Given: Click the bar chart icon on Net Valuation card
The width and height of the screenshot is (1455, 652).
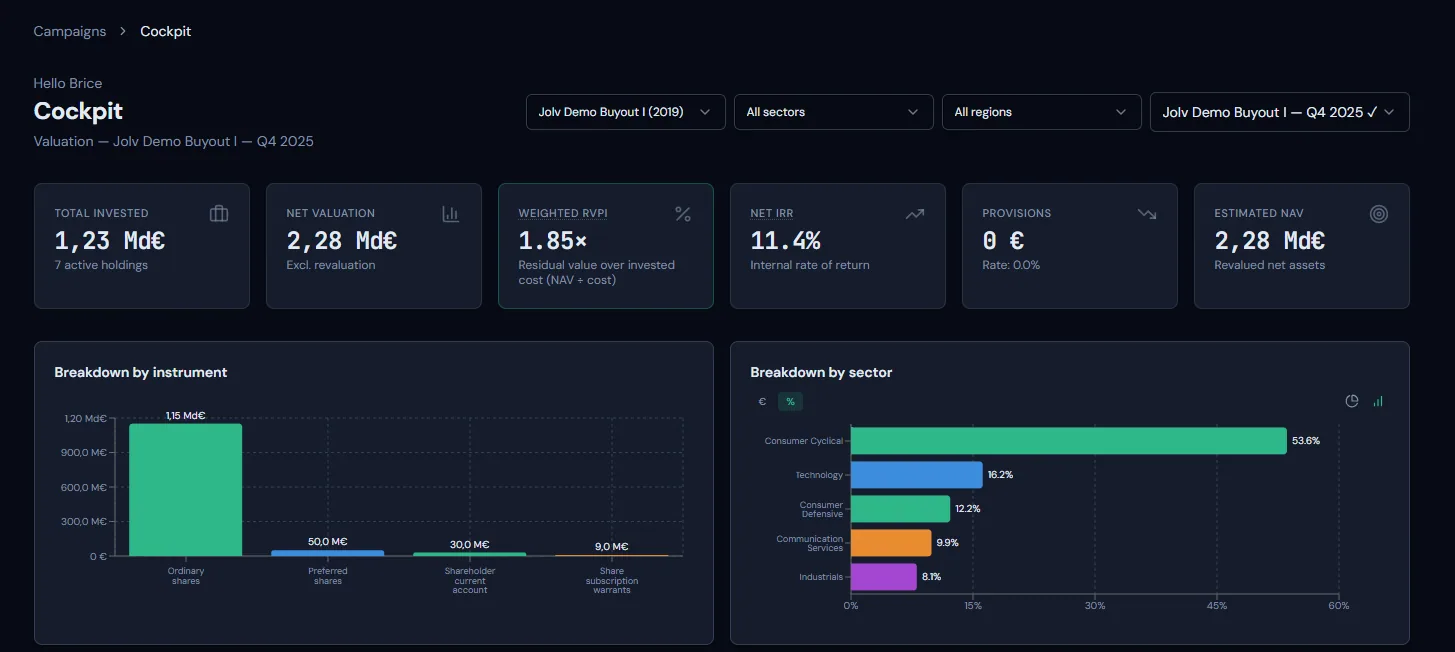Looking at the screenshot, I should tap(451, 214).
